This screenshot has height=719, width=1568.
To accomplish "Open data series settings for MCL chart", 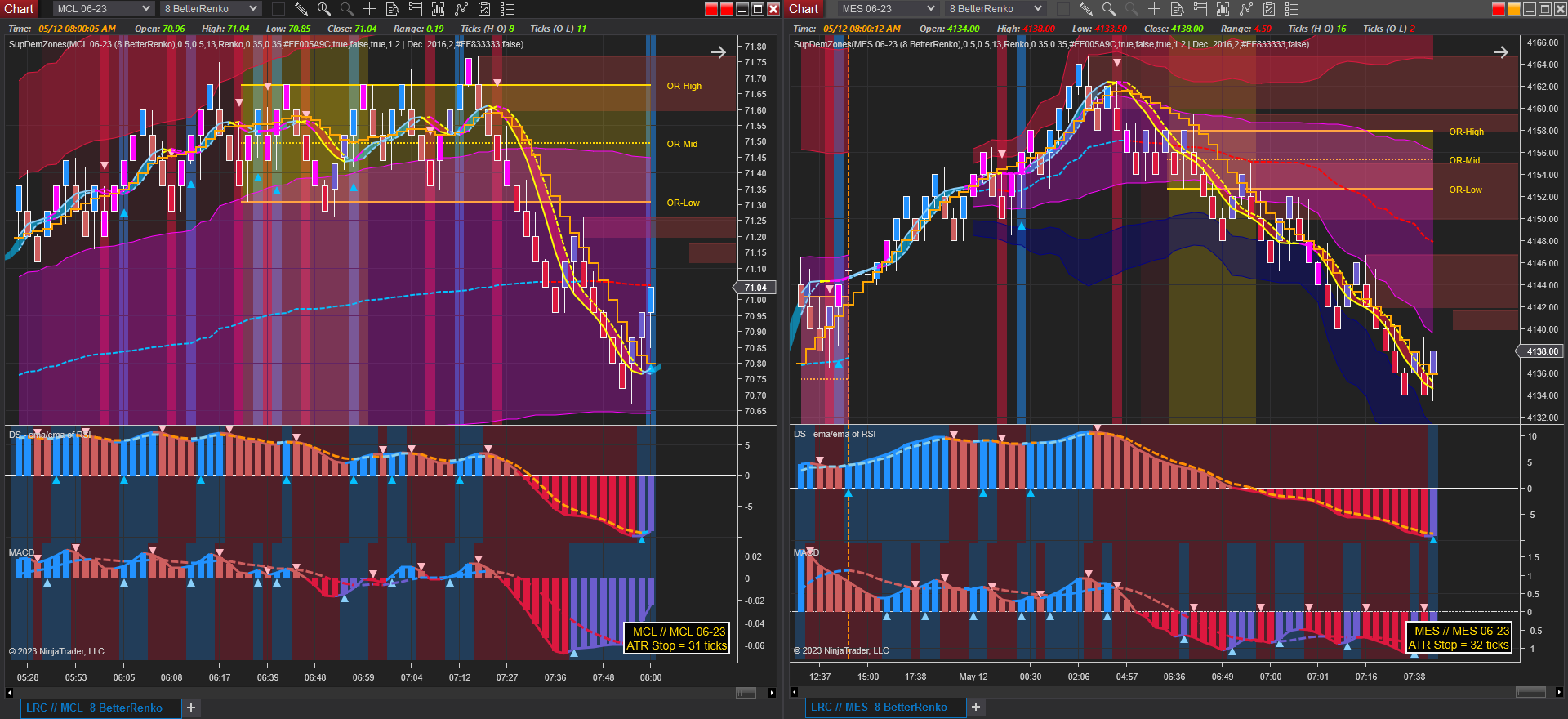I will point(439,9).
